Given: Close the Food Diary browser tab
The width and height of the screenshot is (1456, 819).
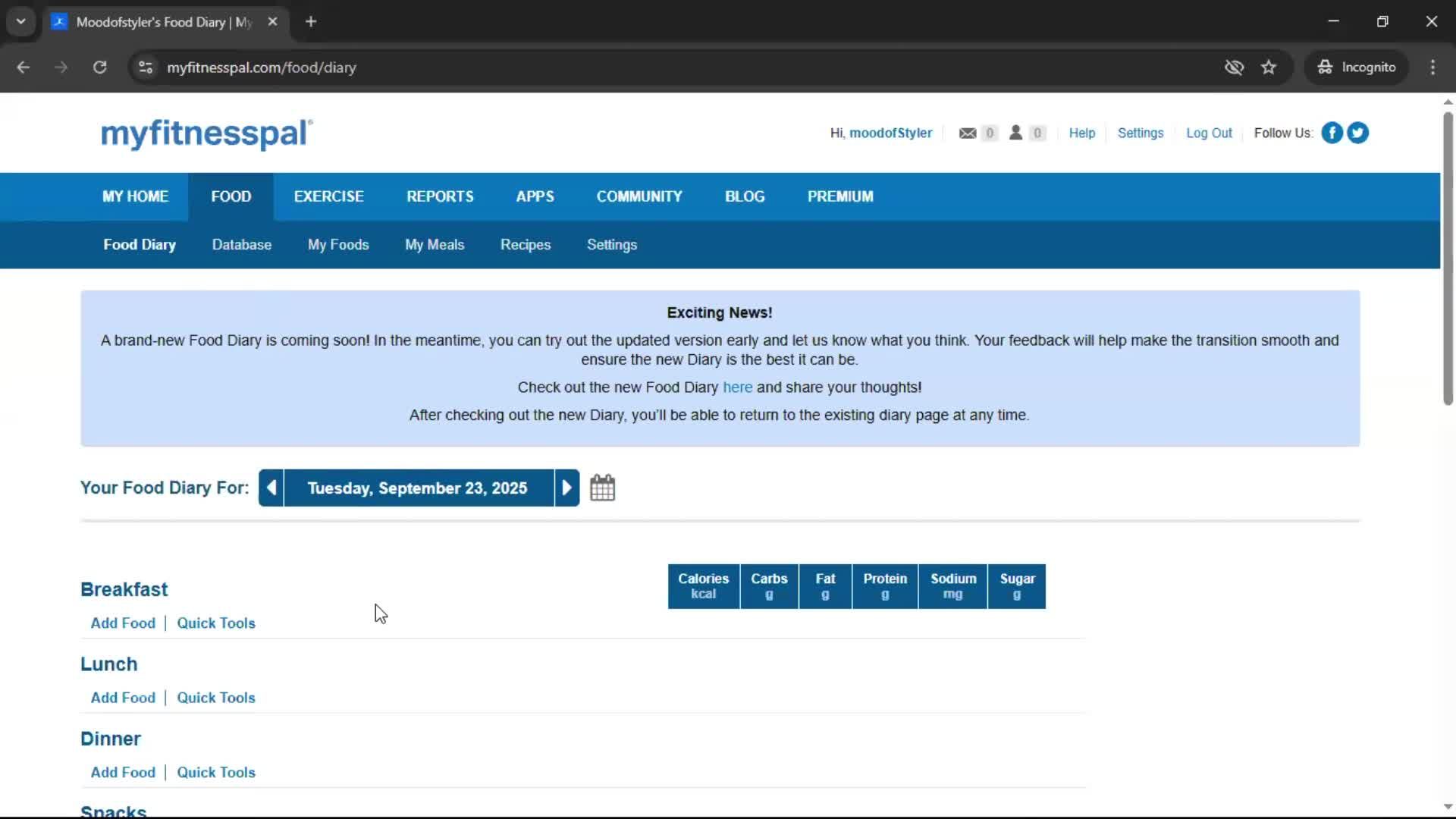Looking at the screenshot, I should click(272, 22).
